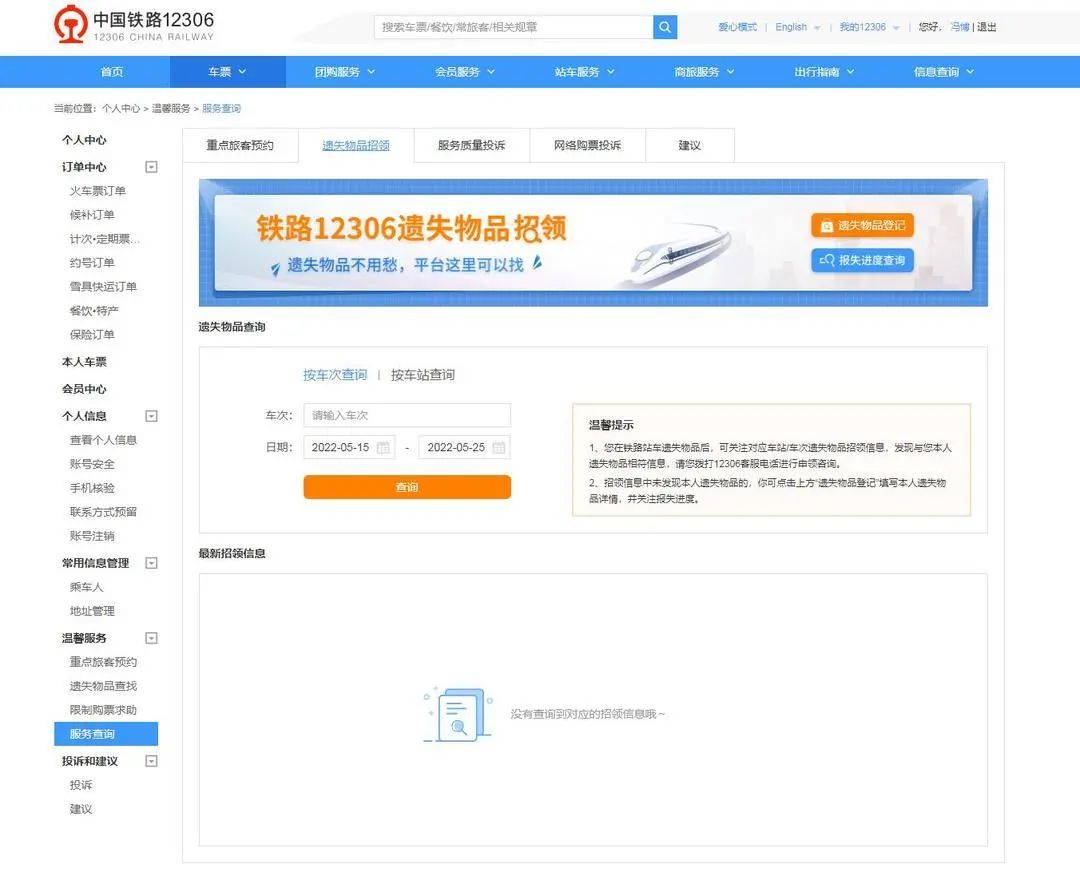Collapse the 个人信息 sidebar section
Screen dimensions: 1080x876
[152, 416]
